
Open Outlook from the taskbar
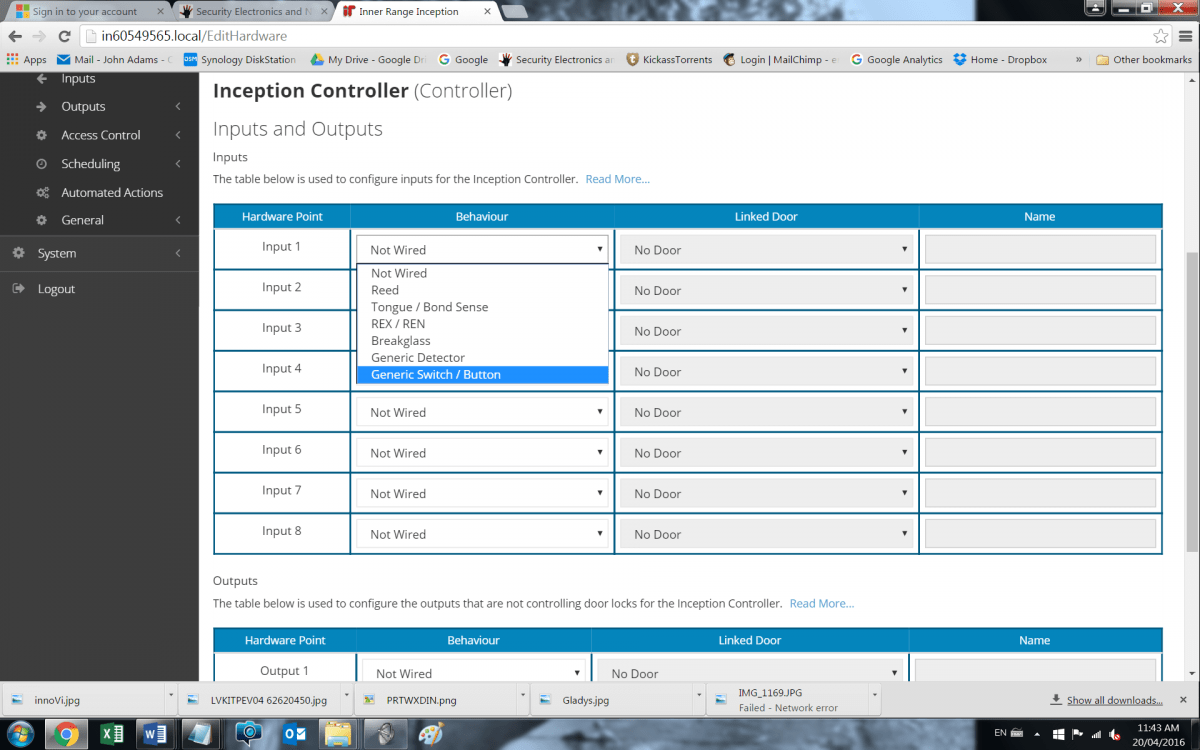tap(294, 734)
